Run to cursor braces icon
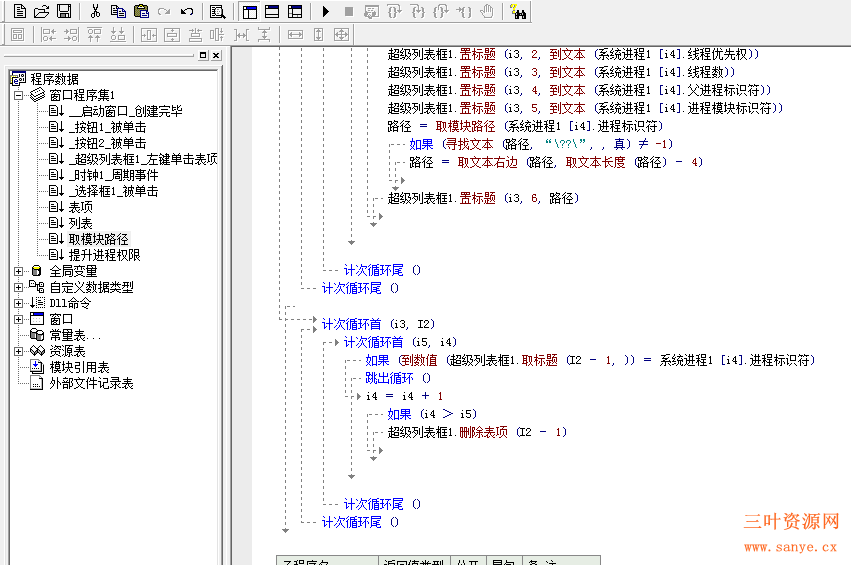The image size is (851, 565). pos(463,11)
